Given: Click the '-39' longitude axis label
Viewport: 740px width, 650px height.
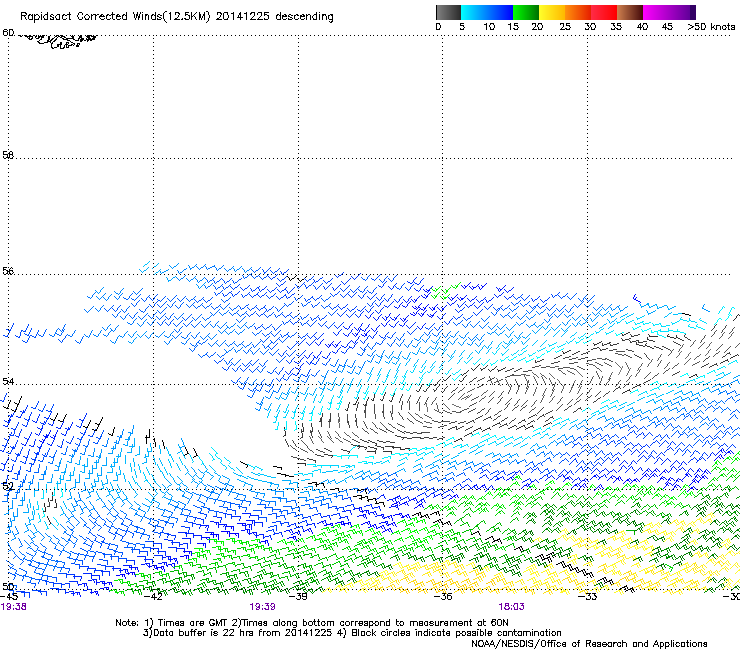Looking at the screenshot, I should 299,597.
